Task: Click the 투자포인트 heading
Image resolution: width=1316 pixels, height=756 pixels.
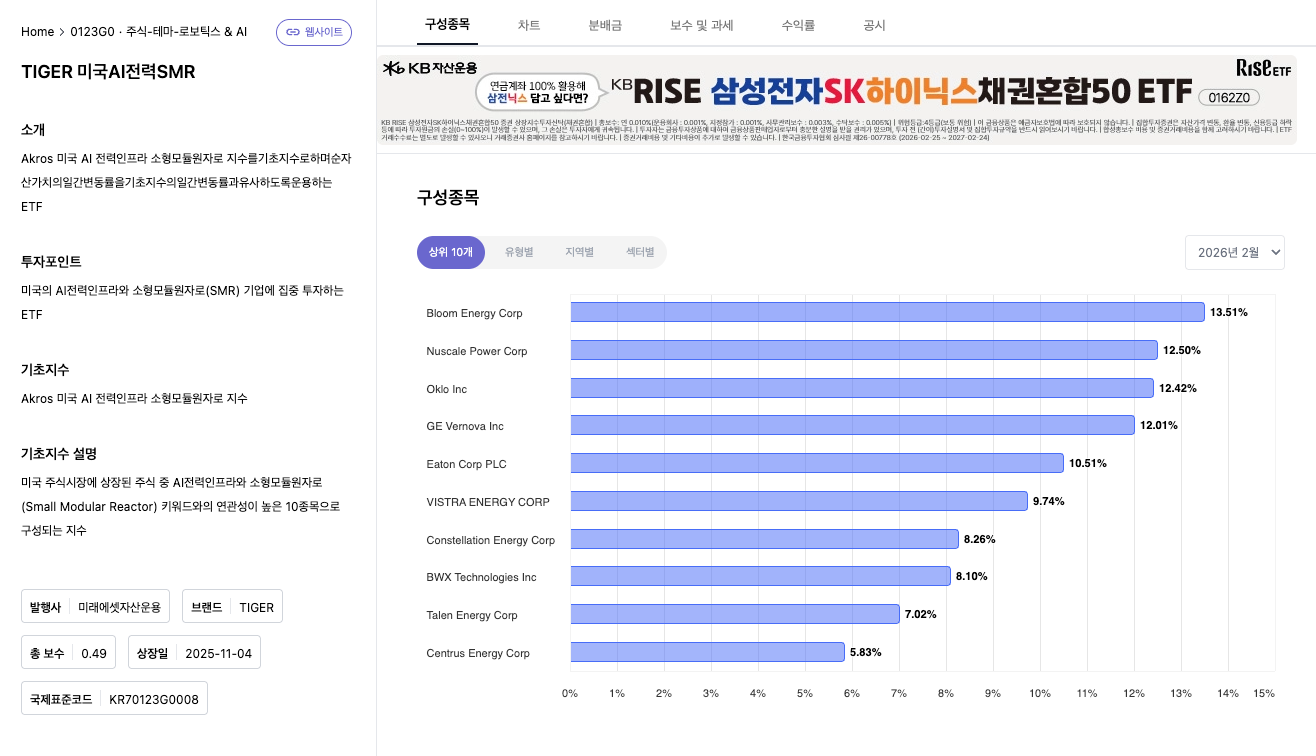Action: [x=51, y=261]
